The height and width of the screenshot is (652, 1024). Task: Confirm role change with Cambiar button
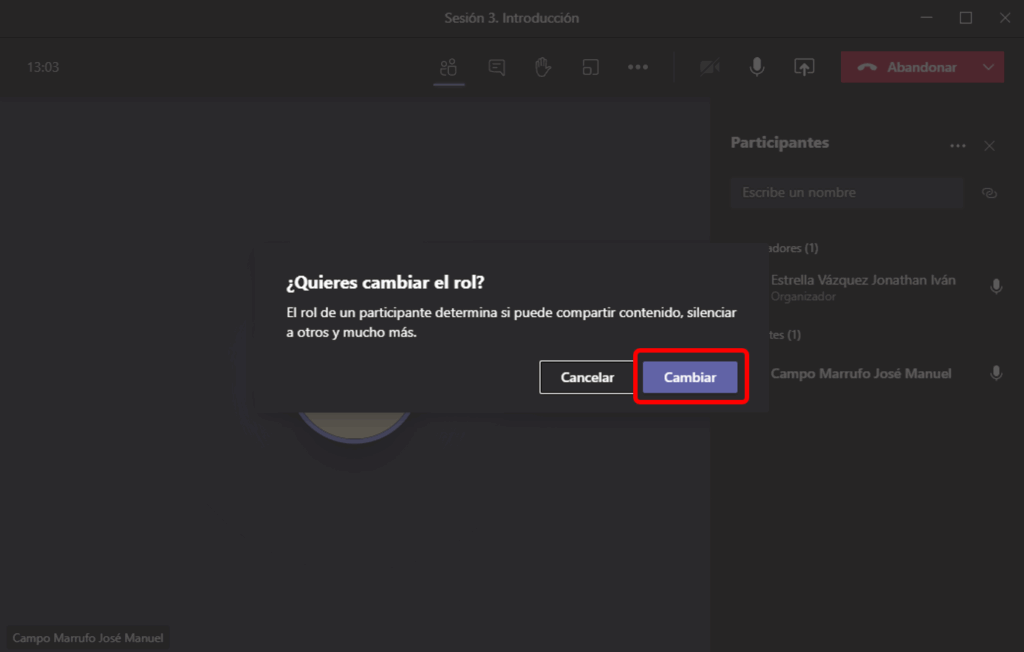coord(690,377)
